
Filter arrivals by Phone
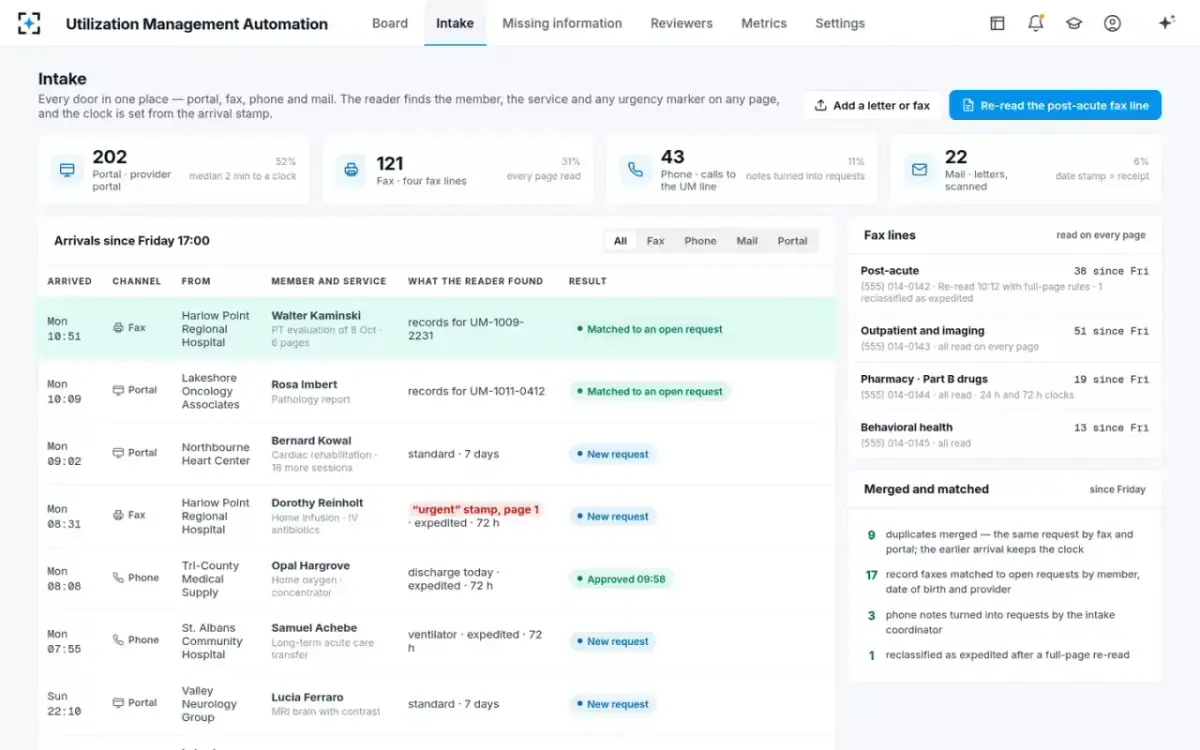[700, 241]
